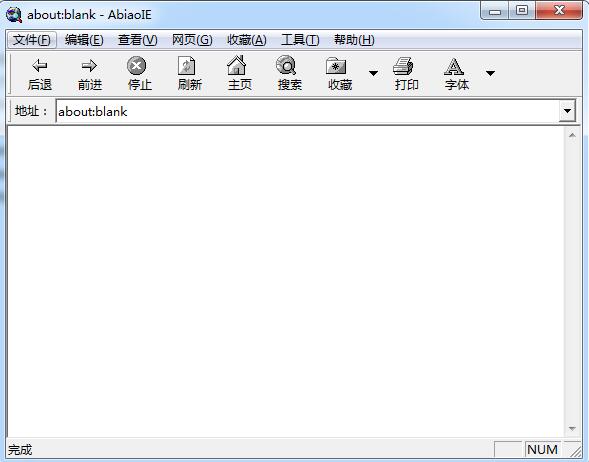Click the 前进 forward arrow icon
This screenshot has width=589, height=462.
(89, 66)
